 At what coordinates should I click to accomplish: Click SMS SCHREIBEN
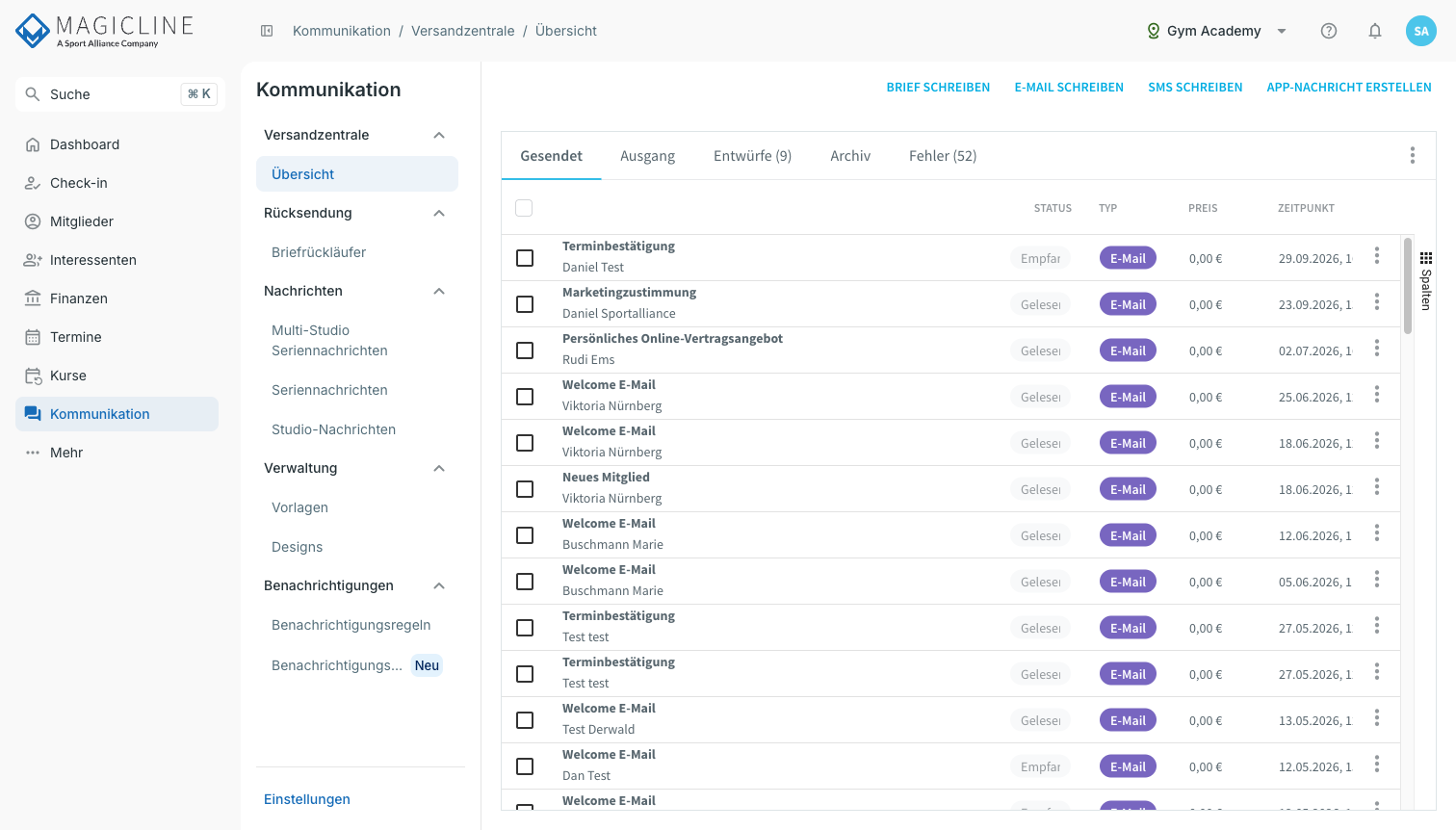[x=1195, y=88]
